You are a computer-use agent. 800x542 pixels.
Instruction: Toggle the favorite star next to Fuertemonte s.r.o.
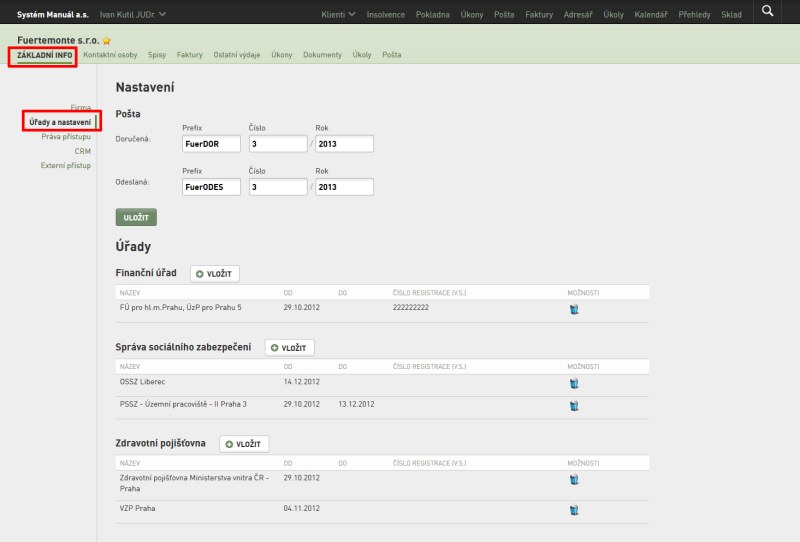pyautogui.click(x=107, y=40)
